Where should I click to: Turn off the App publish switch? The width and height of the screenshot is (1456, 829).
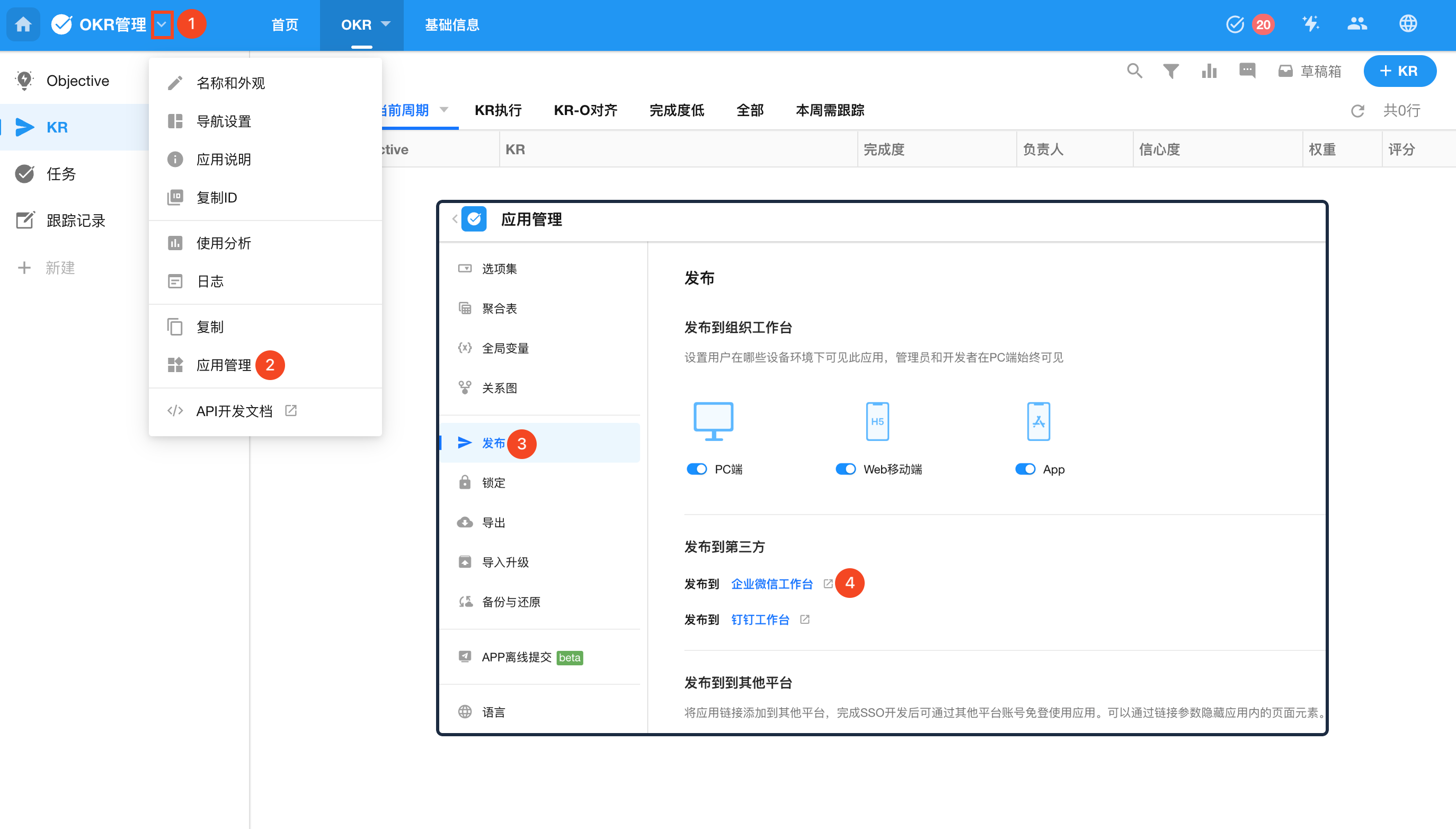pos(1025,469)
